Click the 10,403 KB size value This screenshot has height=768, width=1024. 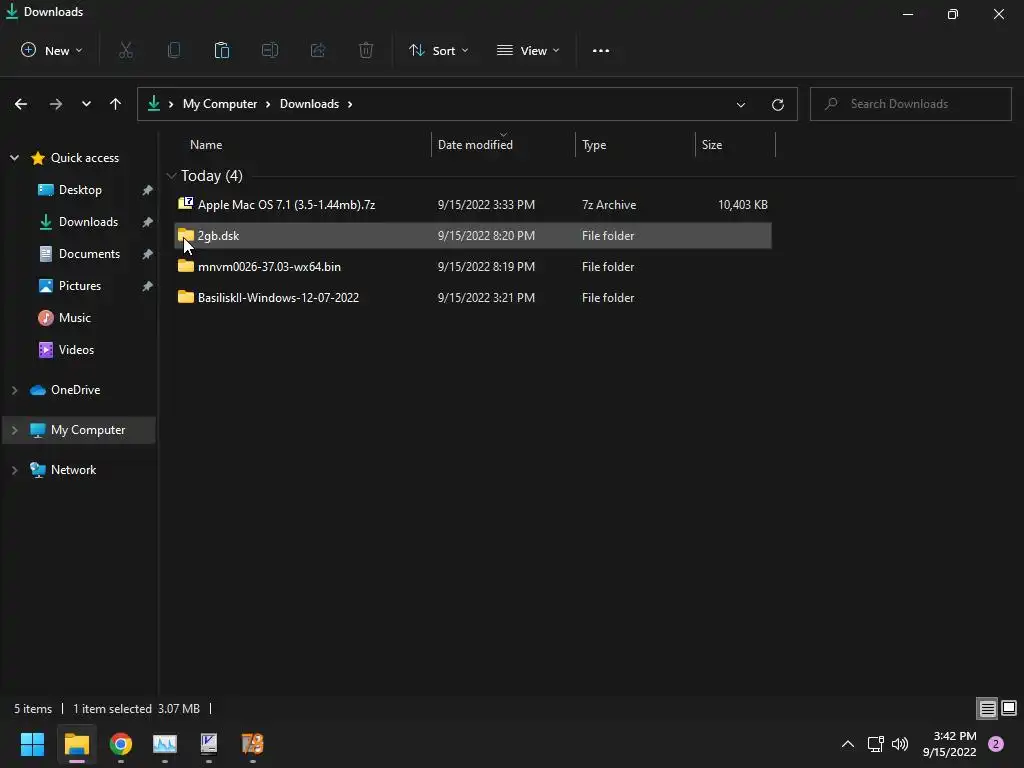[x=743, y=204]
